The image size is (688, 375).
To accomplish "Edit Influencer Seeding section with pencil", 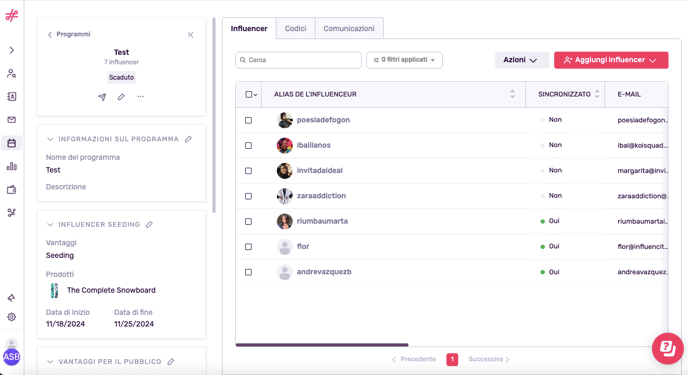I will (x=149, y=225).
